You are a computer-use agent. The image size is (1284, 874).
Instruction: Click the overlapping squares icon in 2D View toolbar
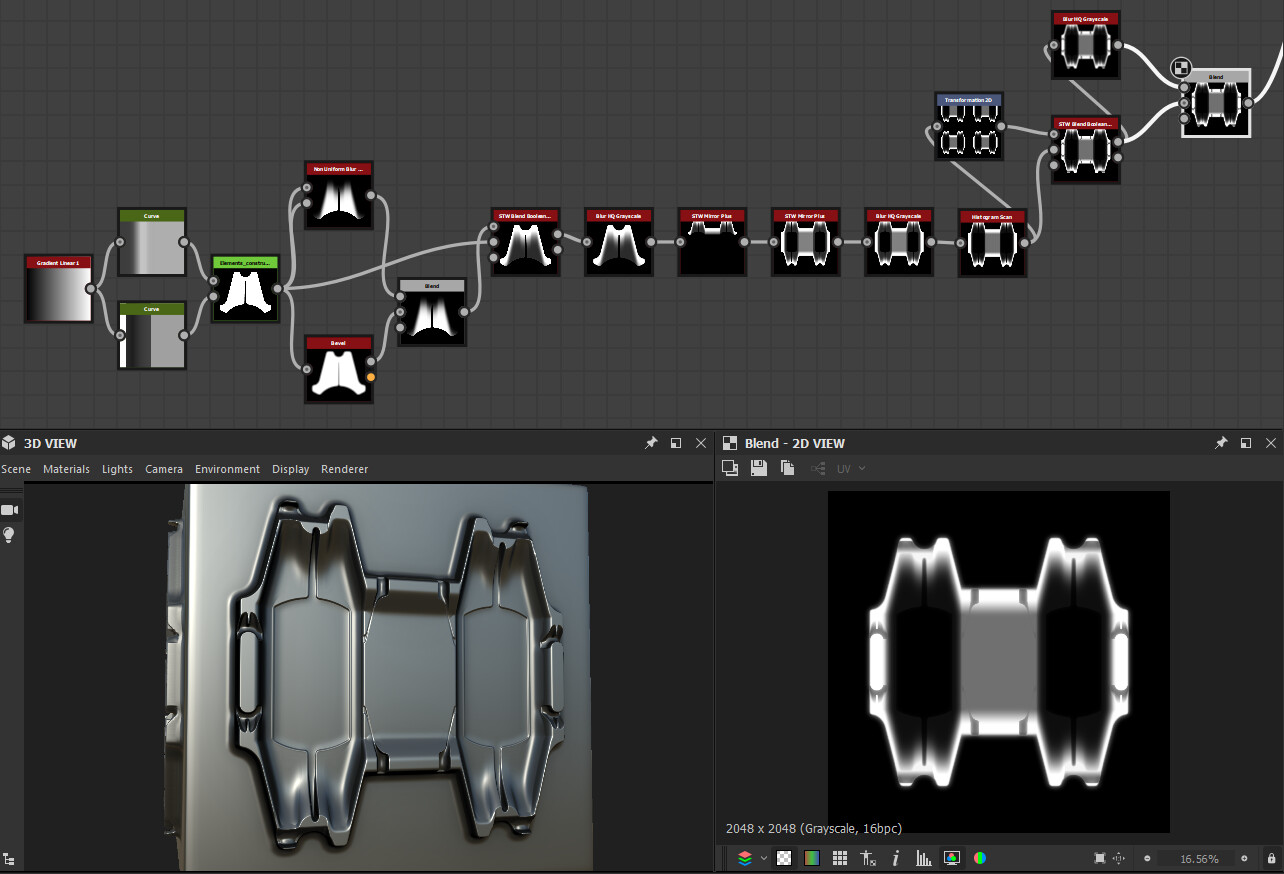(x=730, y=468)
